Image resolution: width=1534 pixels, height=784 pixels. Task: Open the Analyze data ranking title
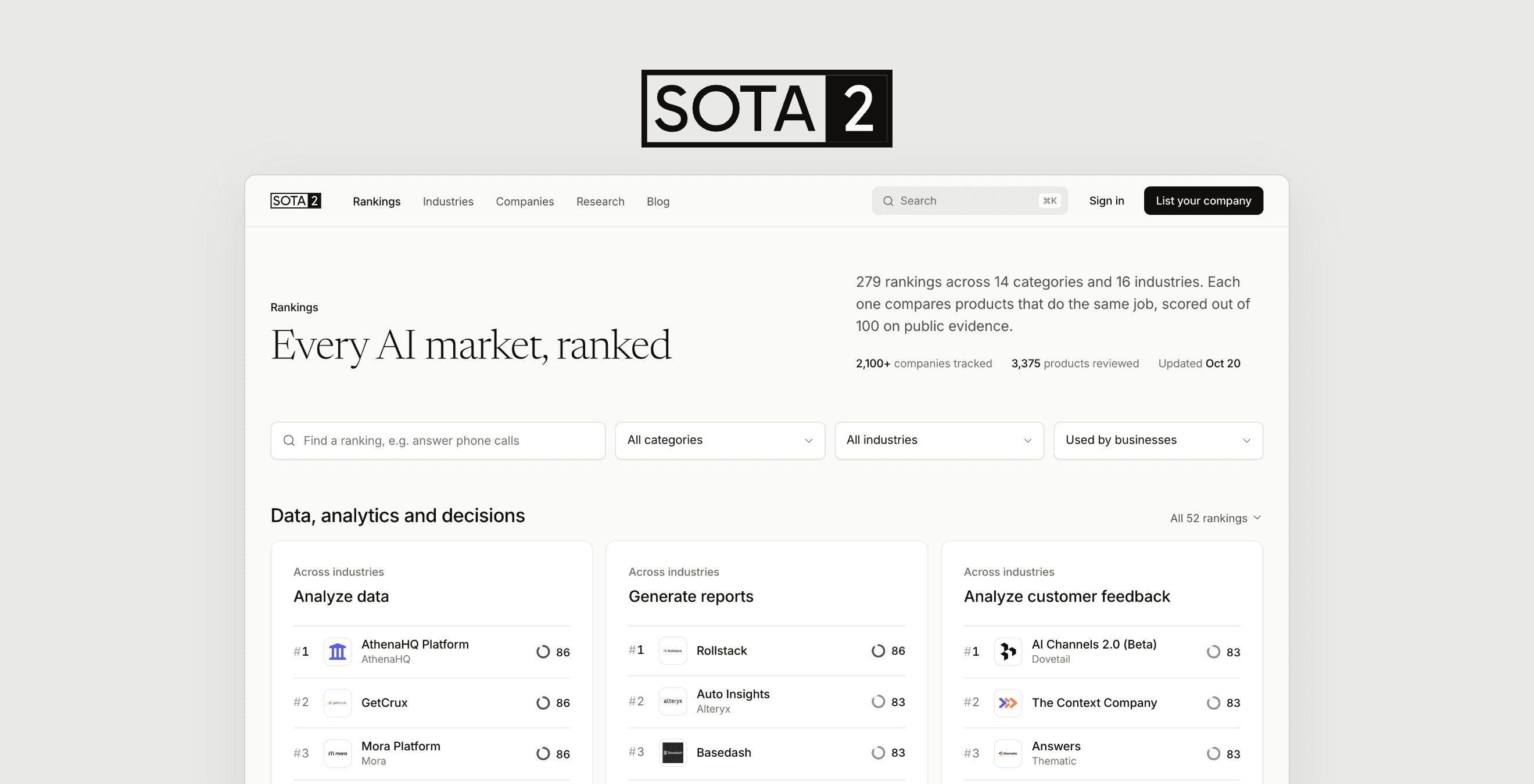click(x=341, y=596)
